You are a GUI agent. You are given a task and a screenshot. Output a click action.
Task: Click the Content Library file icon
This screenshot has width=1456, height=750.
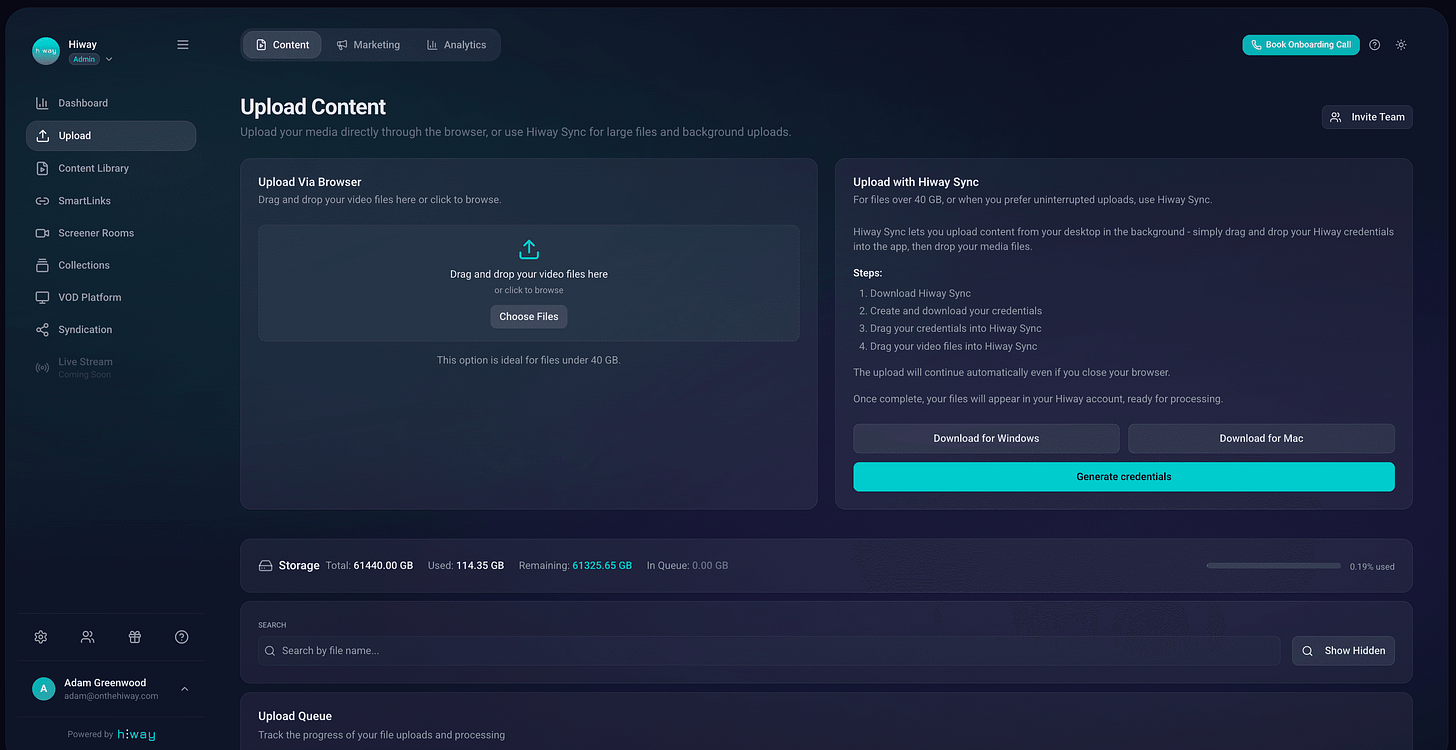tap(42, 168)
